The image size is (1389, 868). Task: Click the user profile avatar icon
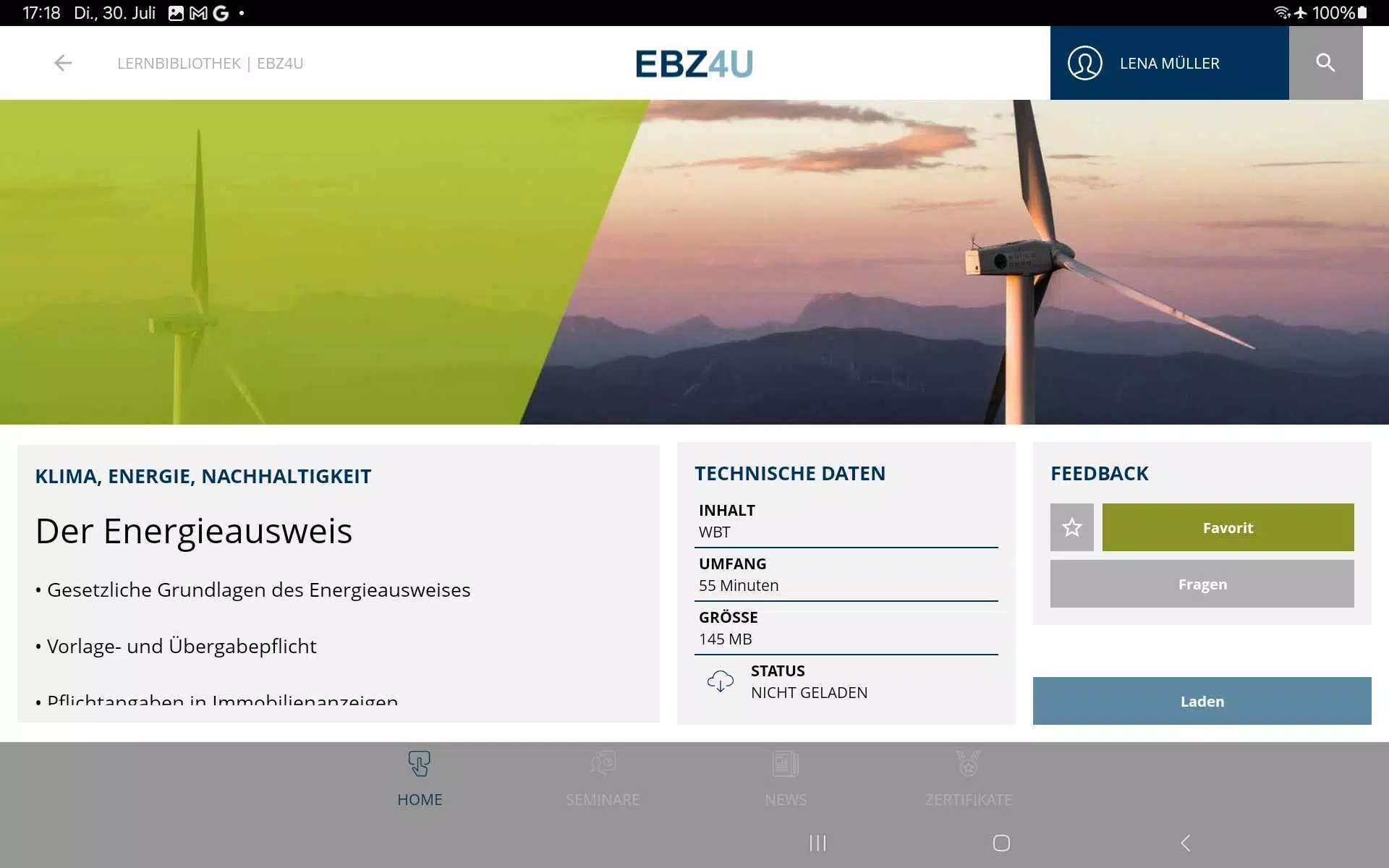(x=1084, y=63)
